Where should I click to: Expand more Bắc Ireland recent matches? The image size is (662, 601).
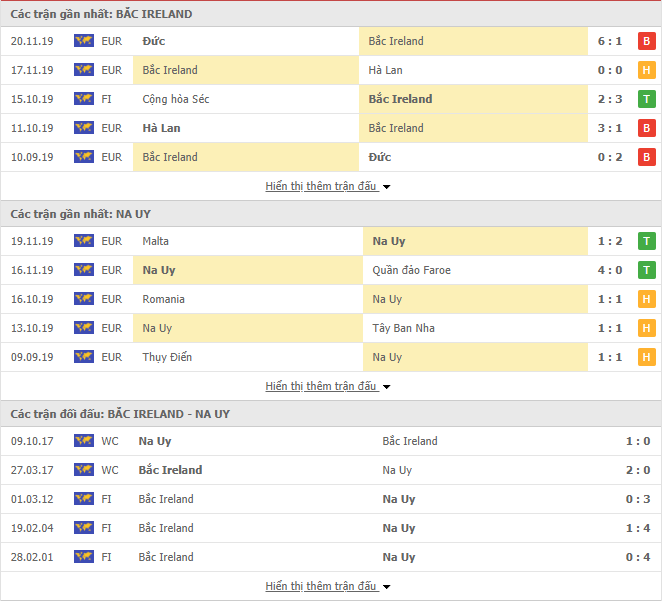pyautogui.click(x=328, y=186)
